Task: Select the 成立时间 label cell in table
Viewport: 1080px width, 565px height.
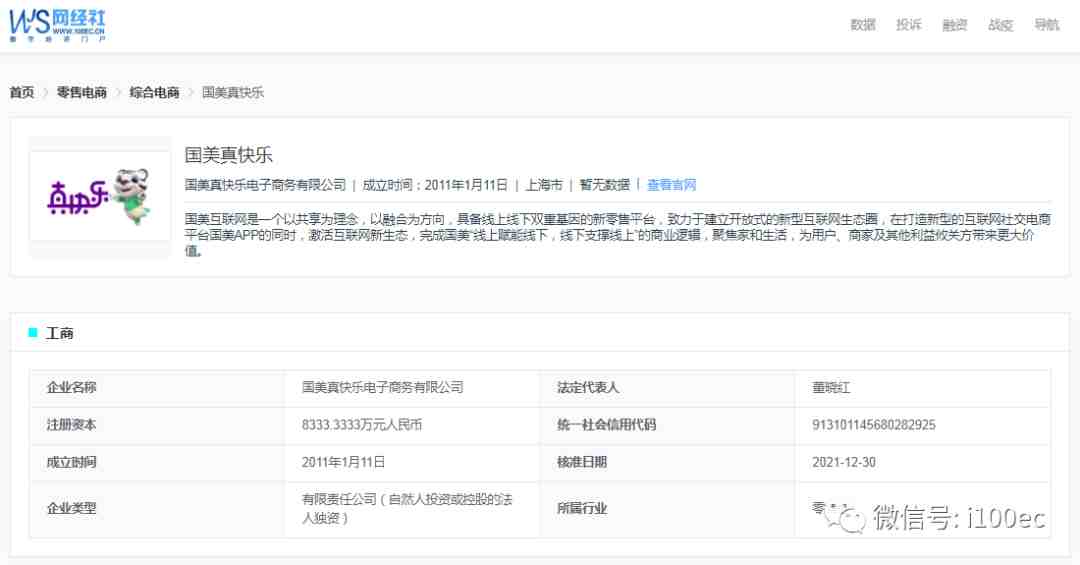Action: click(157, 462)
